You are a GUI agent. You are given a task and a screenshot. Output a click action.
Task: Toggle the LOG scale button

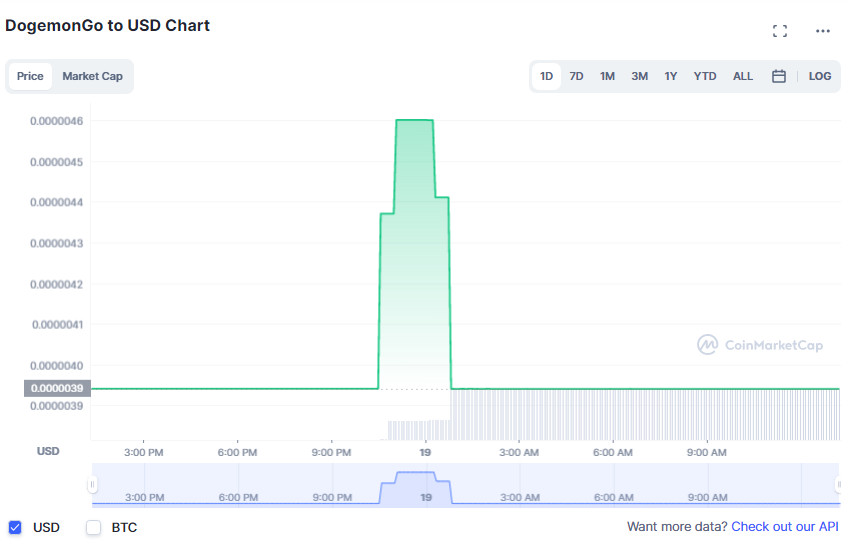819,76
